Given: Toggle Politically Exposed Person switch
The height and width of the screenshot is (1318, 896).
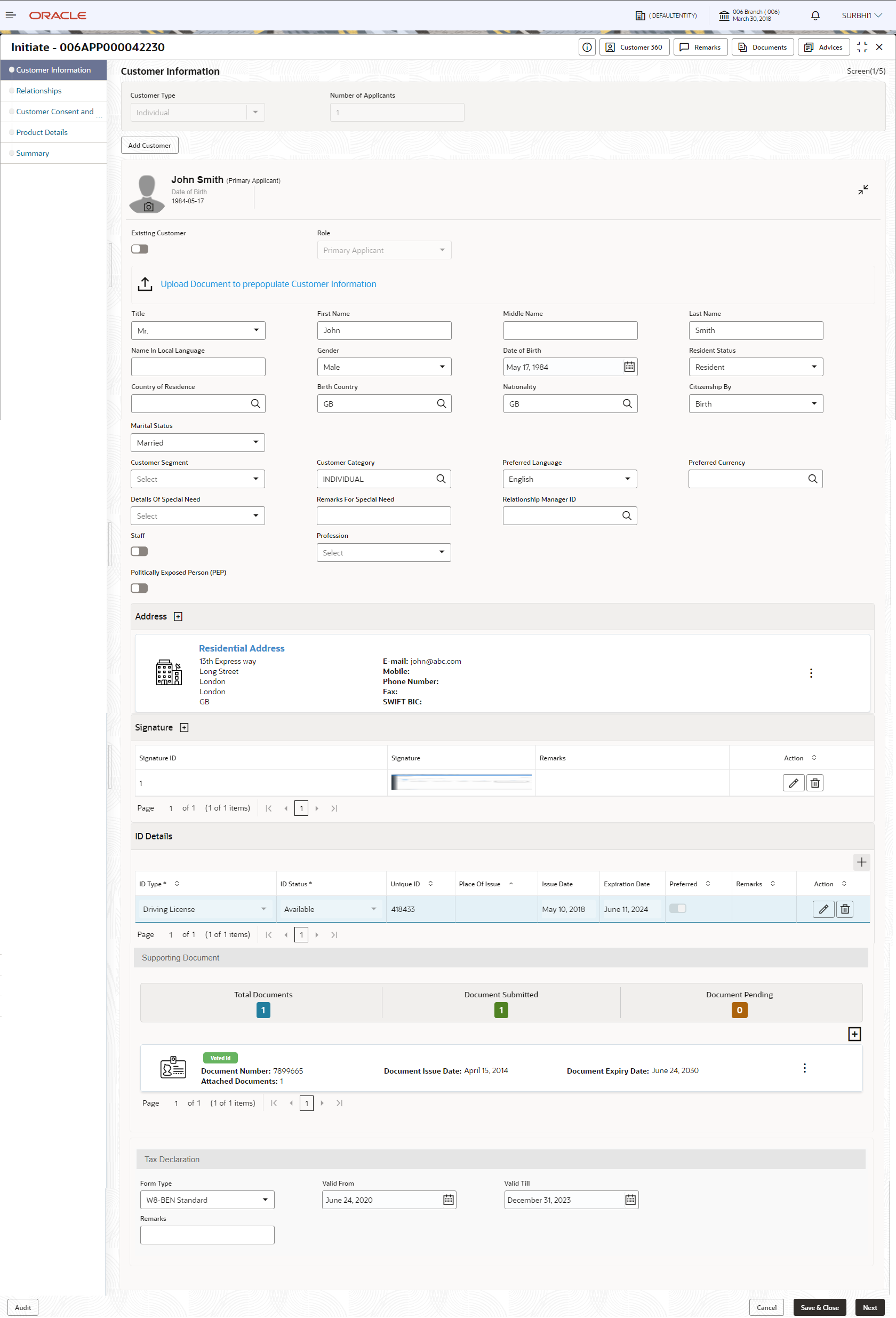Looking at the screenshot, I should click(139, 588).
